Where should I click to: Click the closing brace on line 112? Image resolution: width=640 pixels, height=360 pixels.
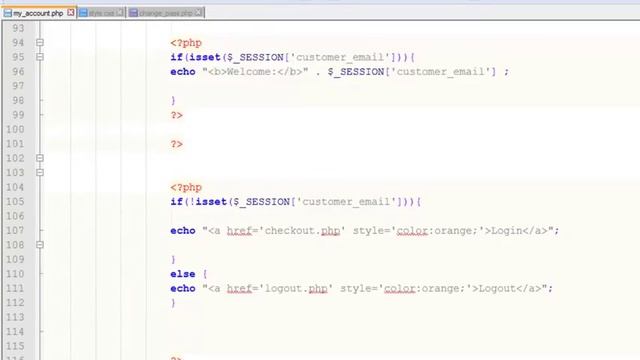coord(173,303)
